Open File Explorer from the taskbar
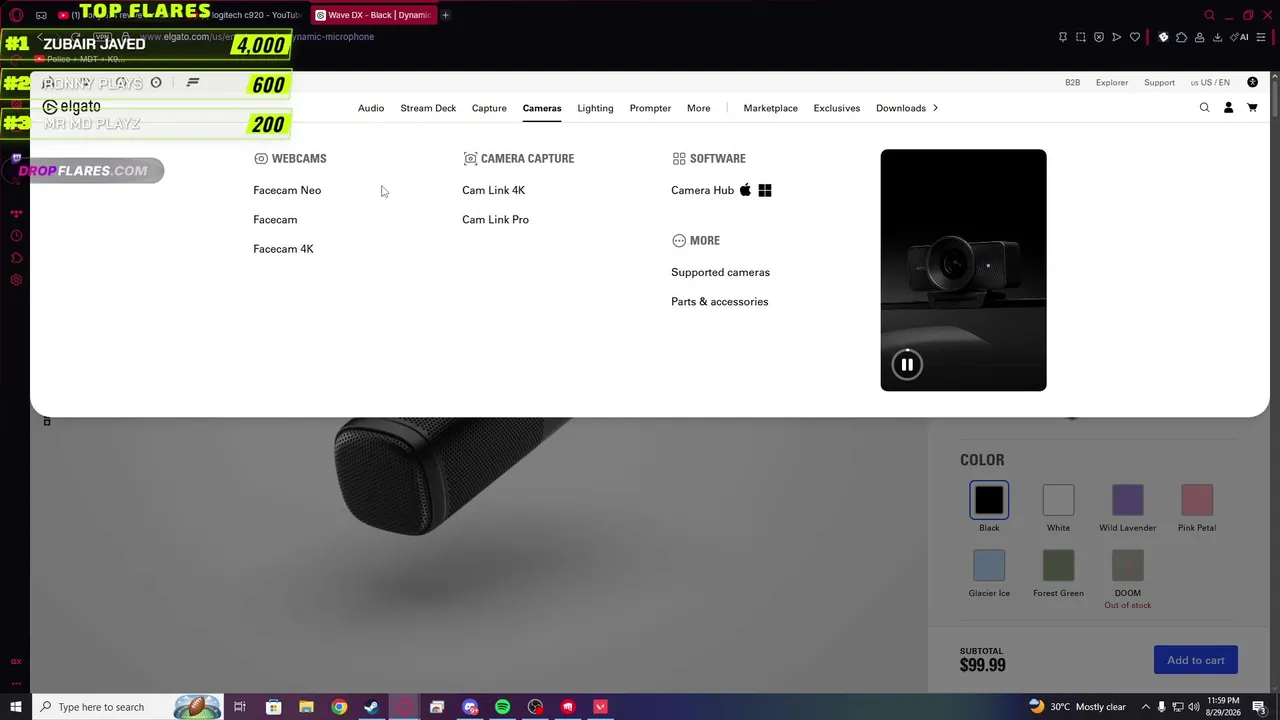 (x=306, y=707)
